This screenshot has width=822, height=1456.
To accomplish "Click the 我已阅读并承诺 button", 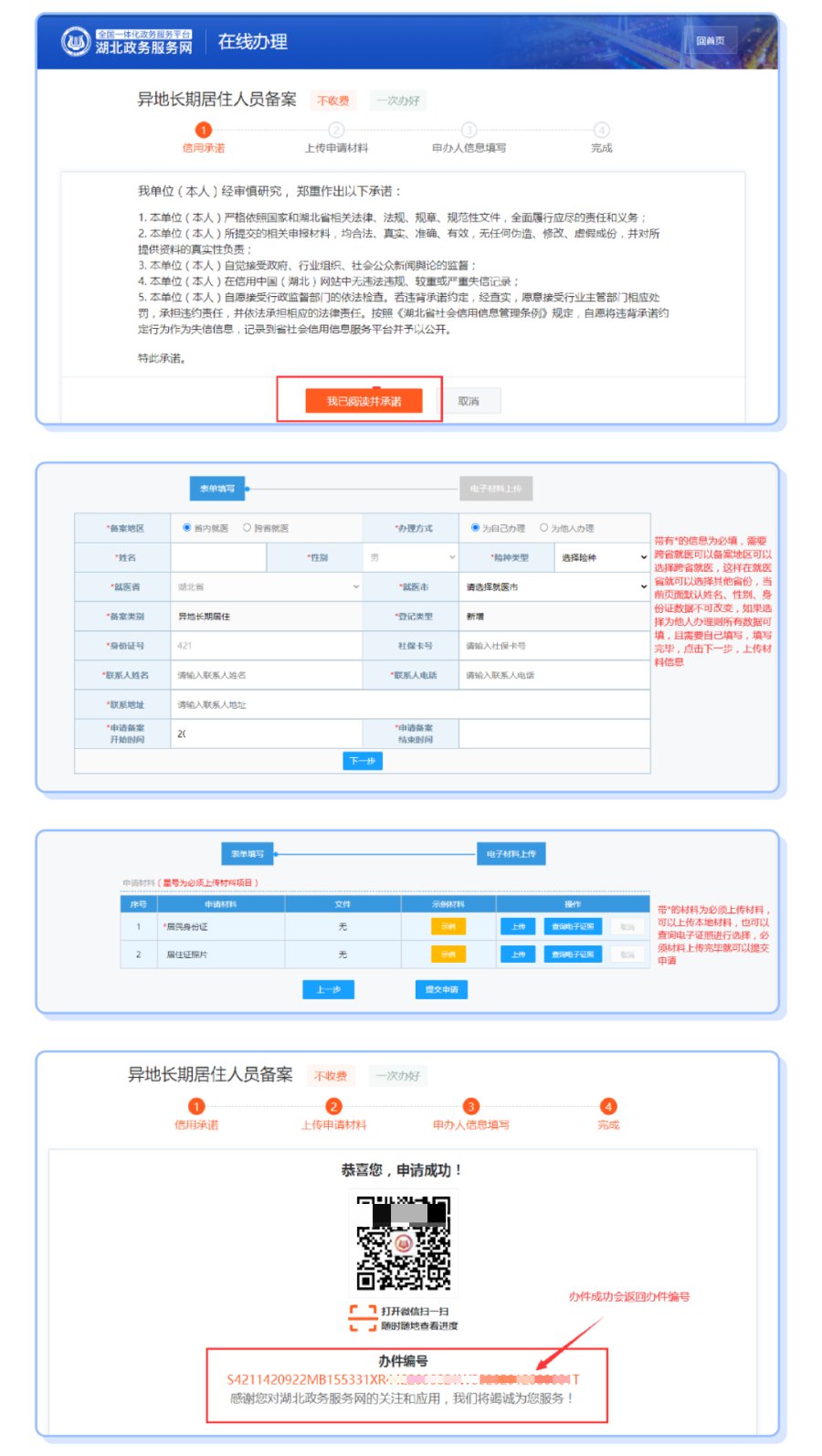I will [x=364, y=401].
